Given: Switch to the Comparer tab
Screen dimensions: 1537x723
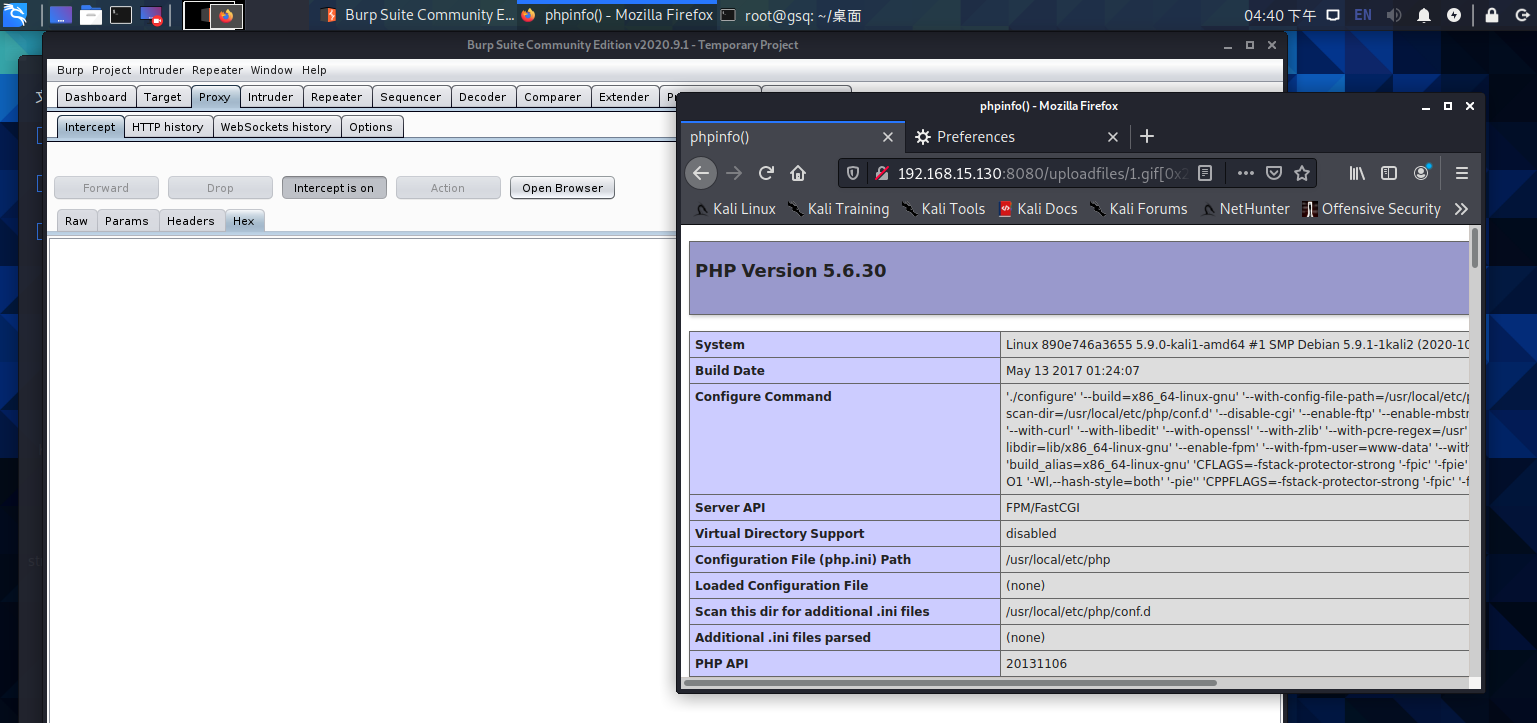Looking at the screenshot, I should tap(553, 97).
